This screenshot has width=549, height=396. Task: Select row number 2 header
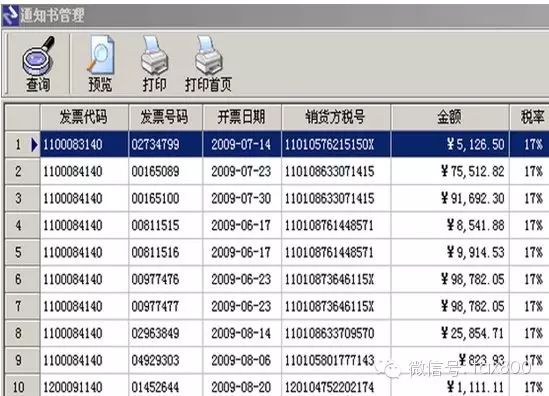point(22,171)
